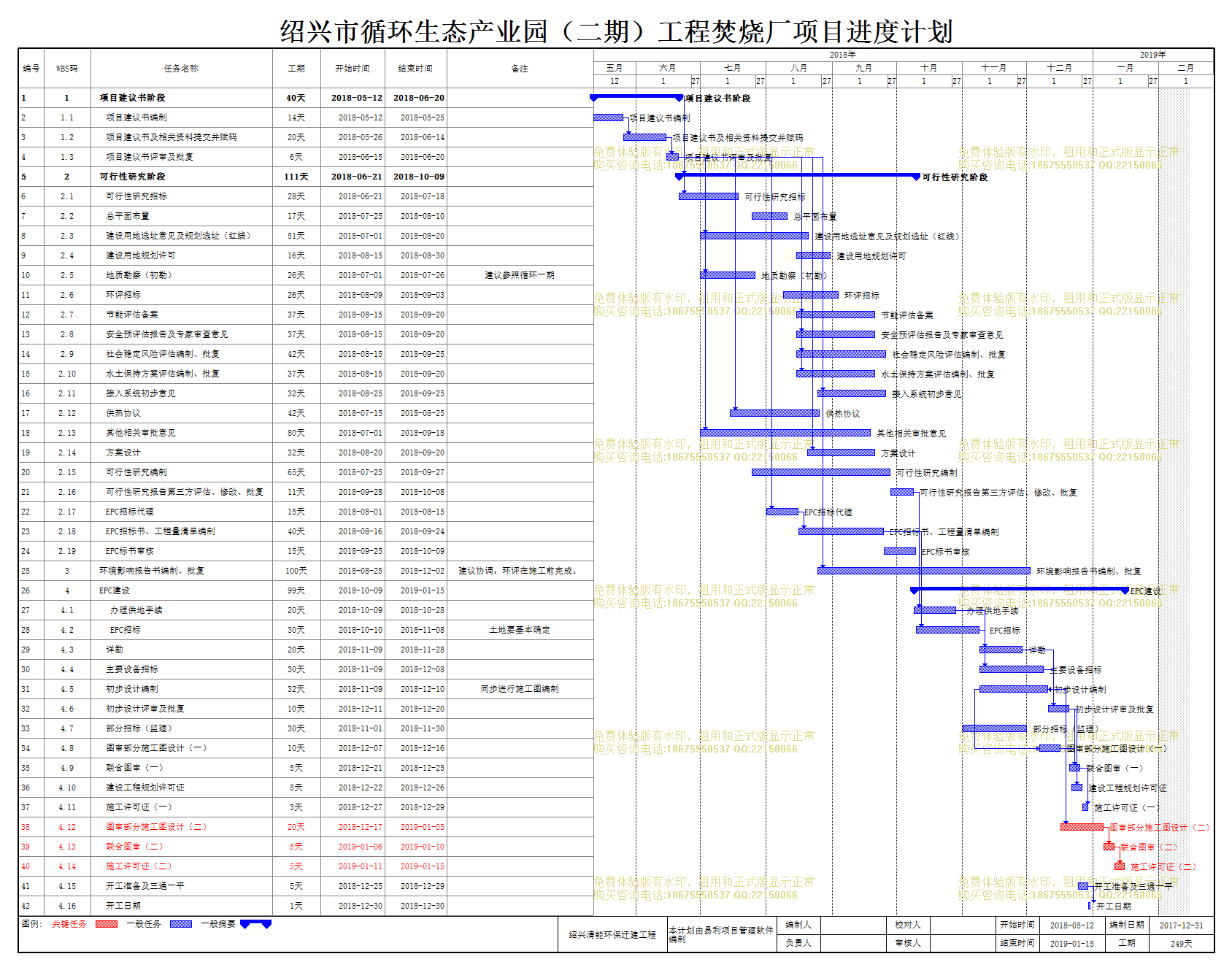Click the summary bar for 项目建议书阶段
Screen dimensions: 1232x970
click(x=636, y=97)
